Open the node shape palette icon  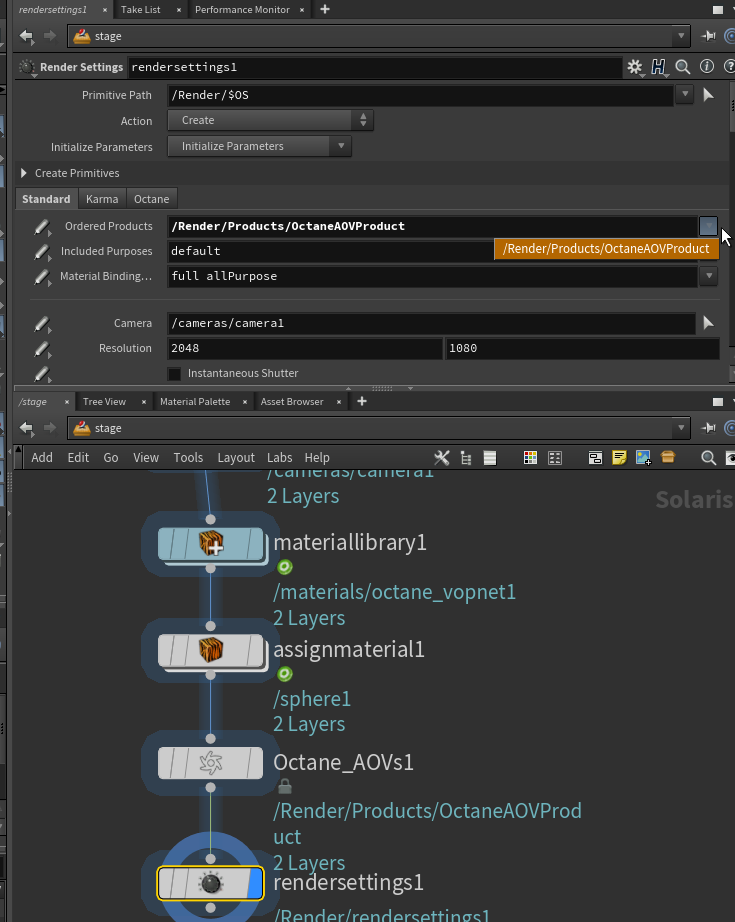[x=555, y=457]
